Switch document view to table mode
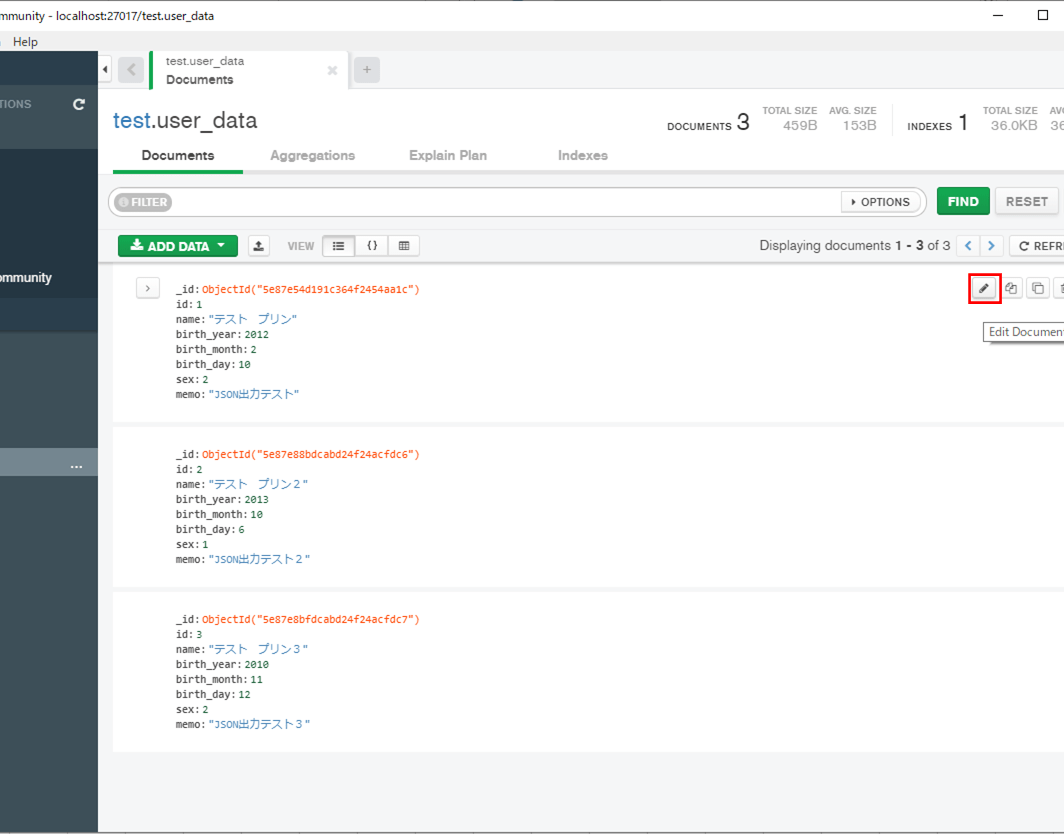This screenshot has height=834, width=1064. click(404, 245)
